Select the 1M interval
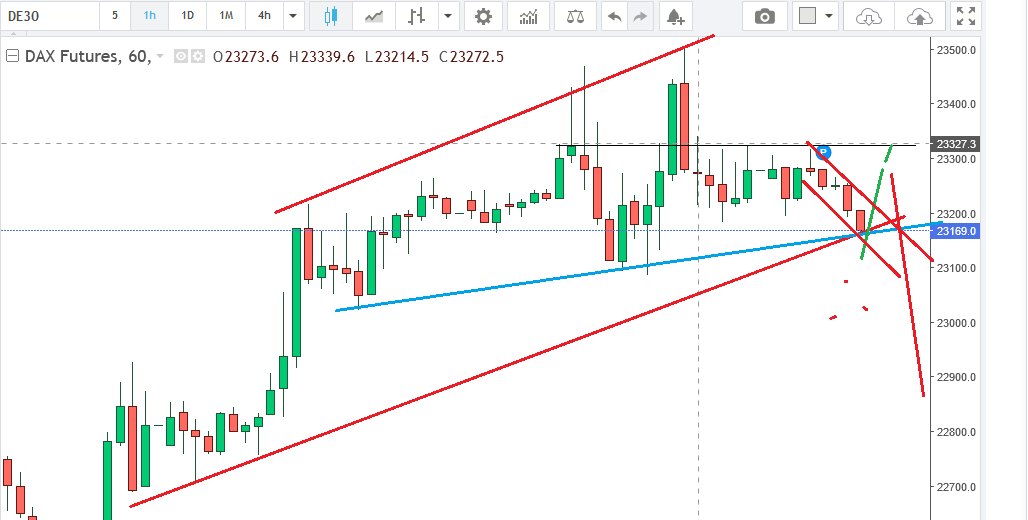 (x=226, y=16)
